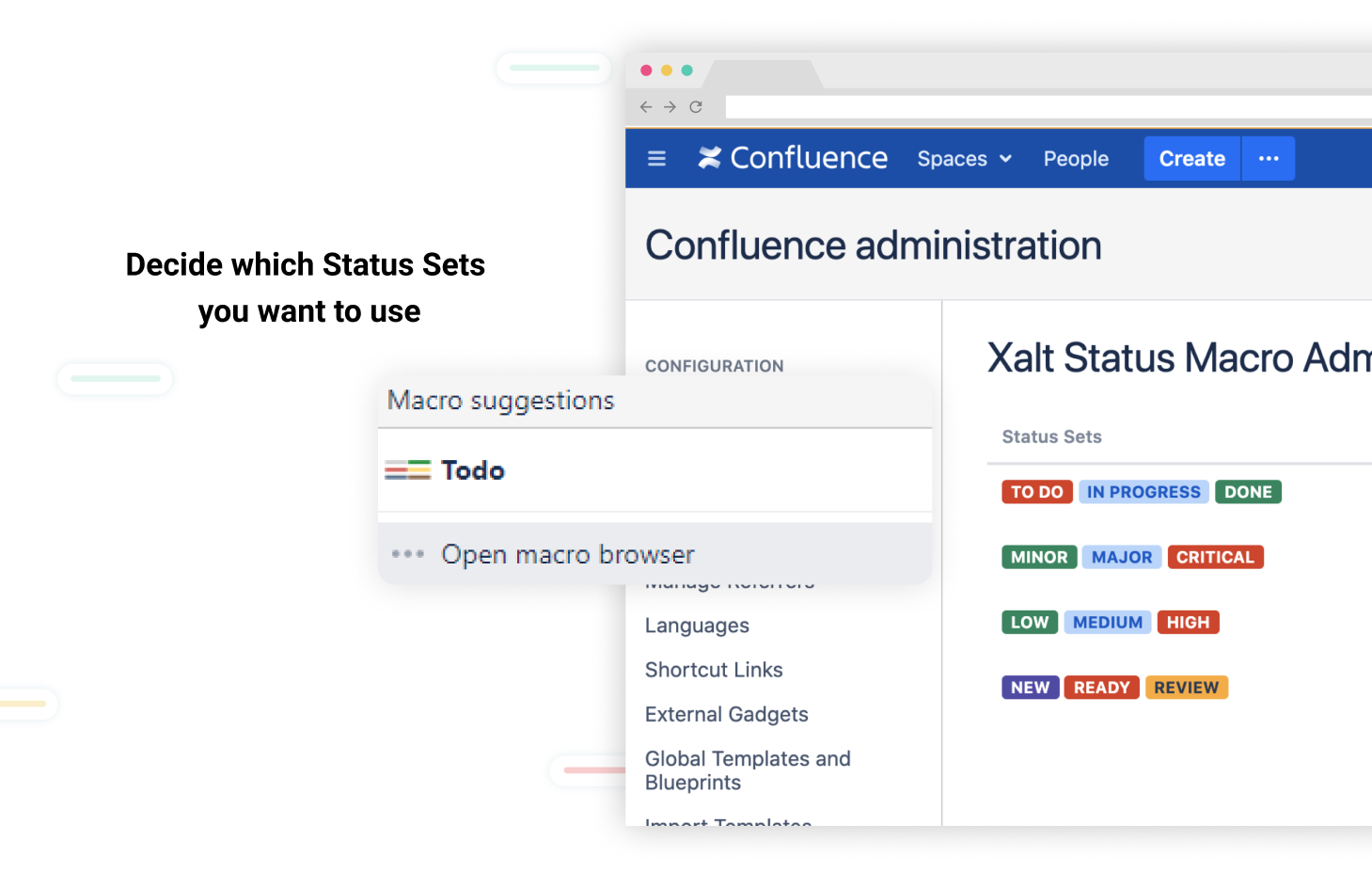Click the browser refresh icon
This screenshot has height=872, width=1372.
[696, 107]
